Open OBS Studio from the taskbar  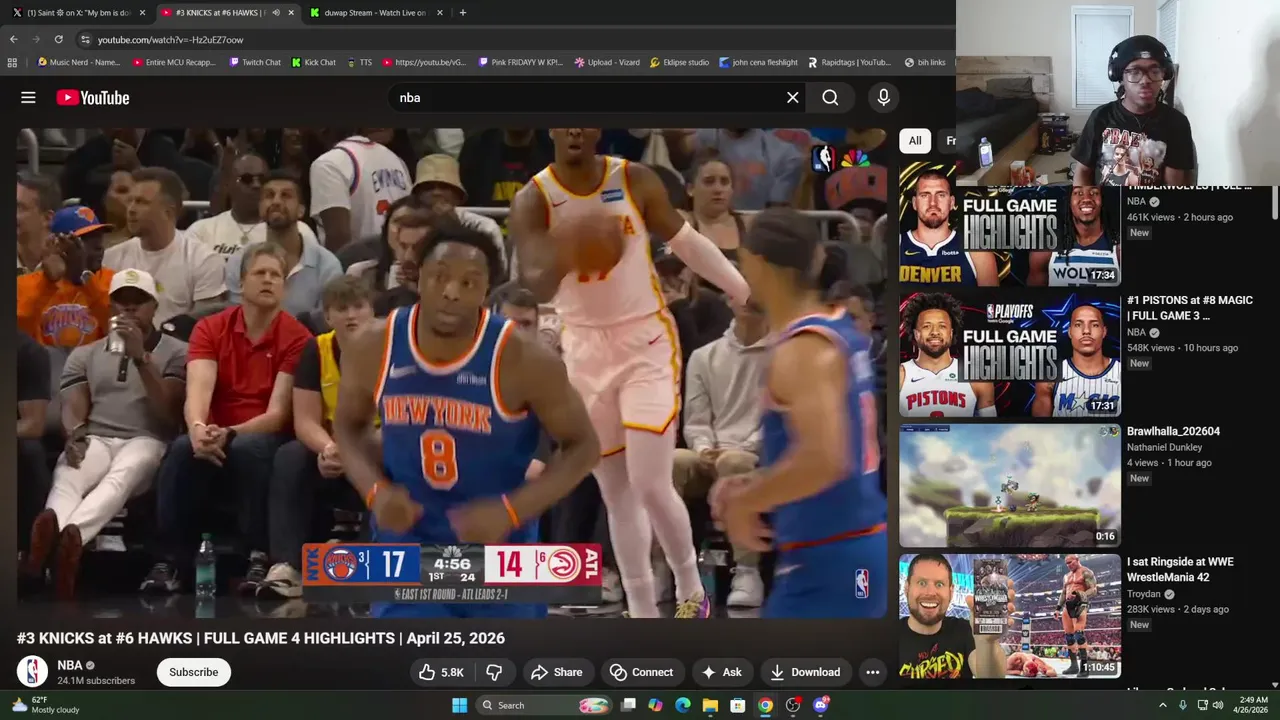click(793, 705)
